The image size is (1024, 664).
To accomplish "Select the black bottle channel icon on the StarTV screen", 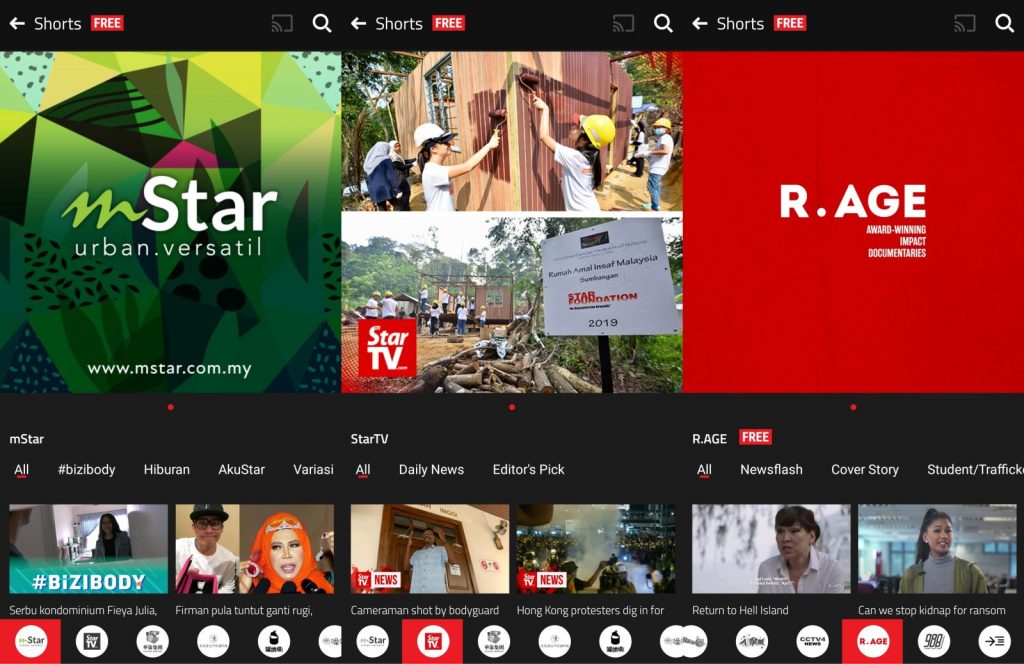I will (615, 641).
